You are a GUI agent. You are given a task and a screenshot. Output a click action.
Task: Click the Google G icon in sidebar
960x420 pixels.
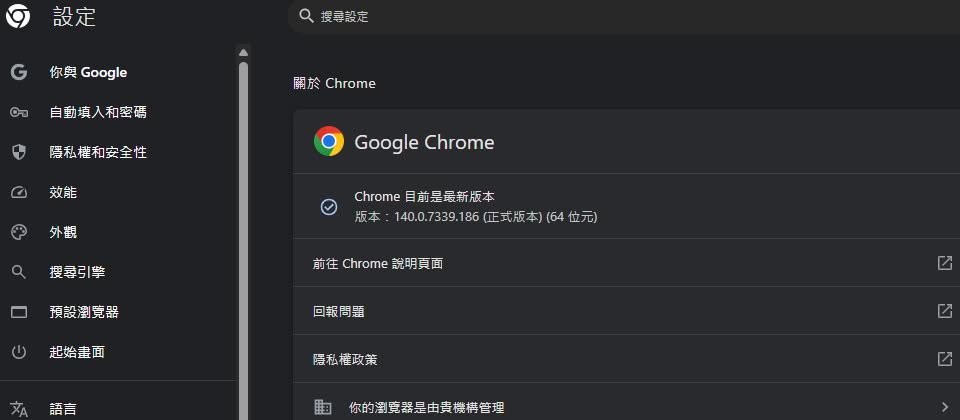(18, 72)
